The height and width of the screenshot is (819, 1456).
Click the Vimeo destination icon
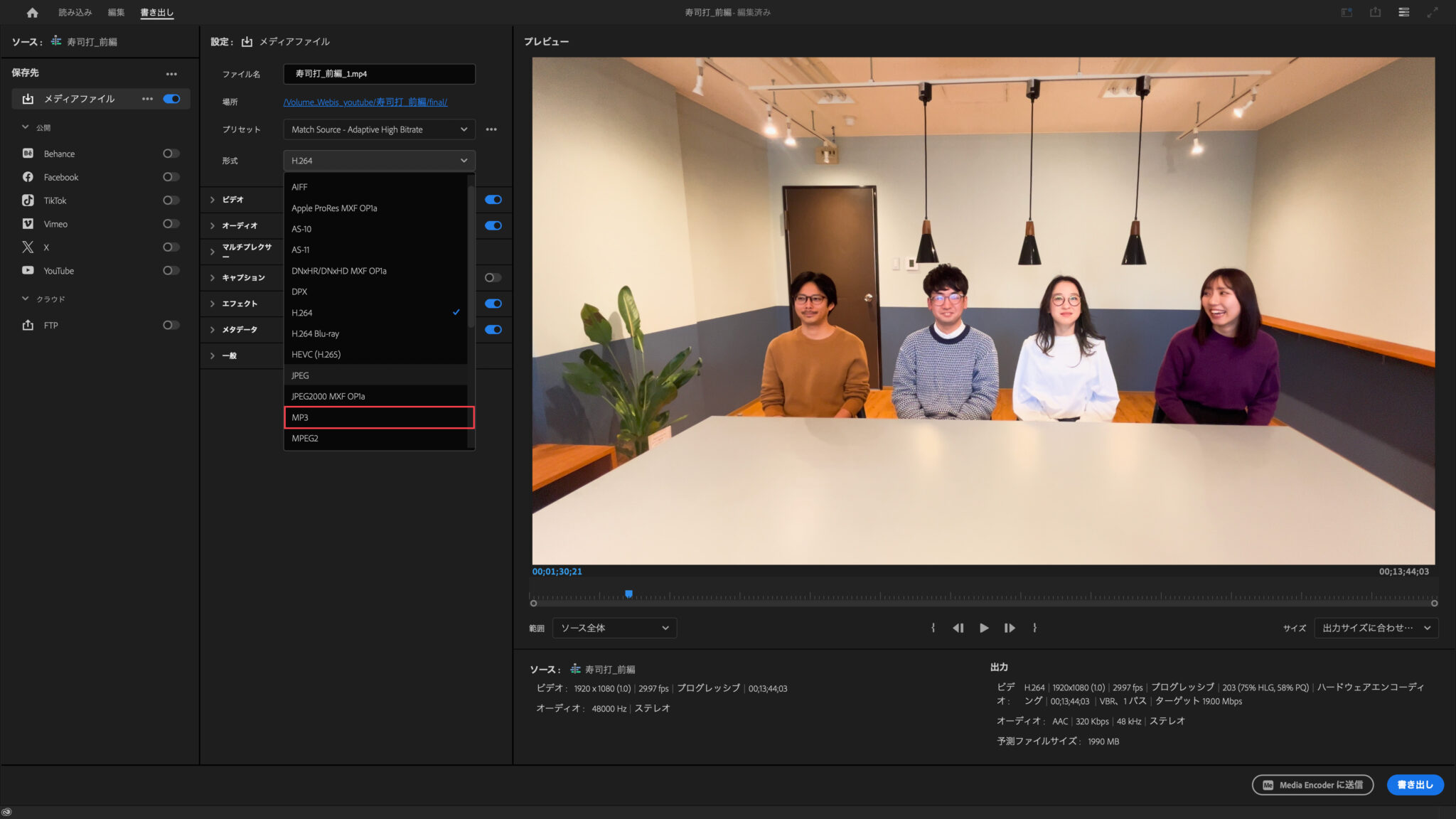(x=28, y=224)
